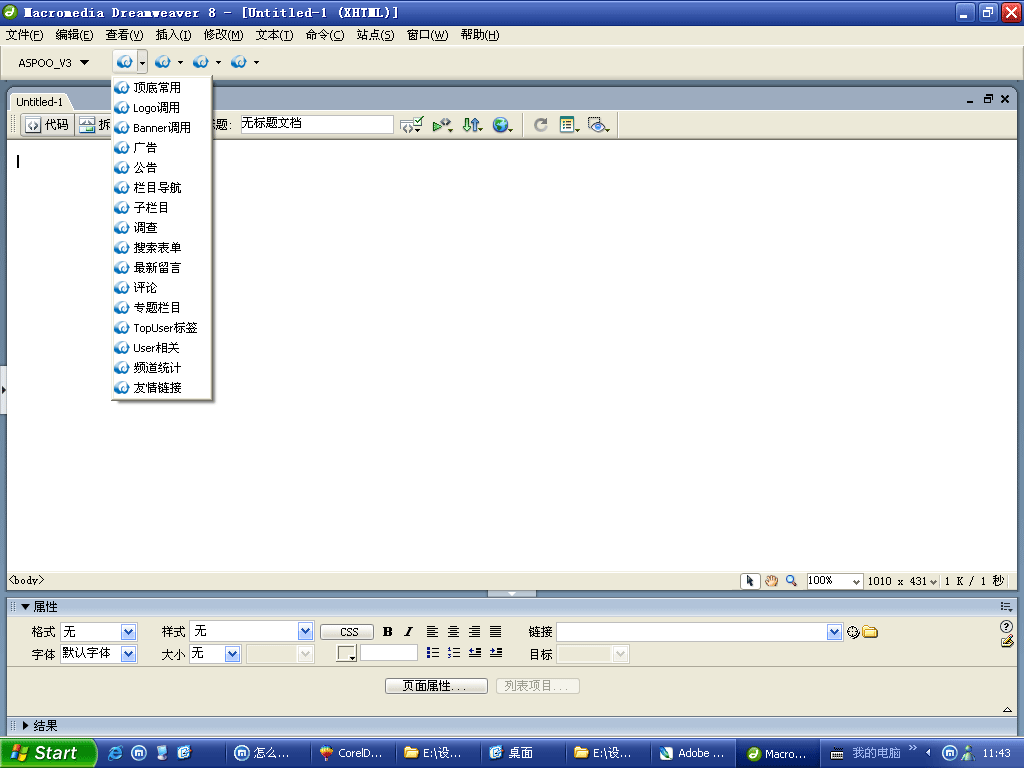Viewport: 1024px width, 768px height.
Task: Click the text color hex value field
Action: (x=389, y=652)
